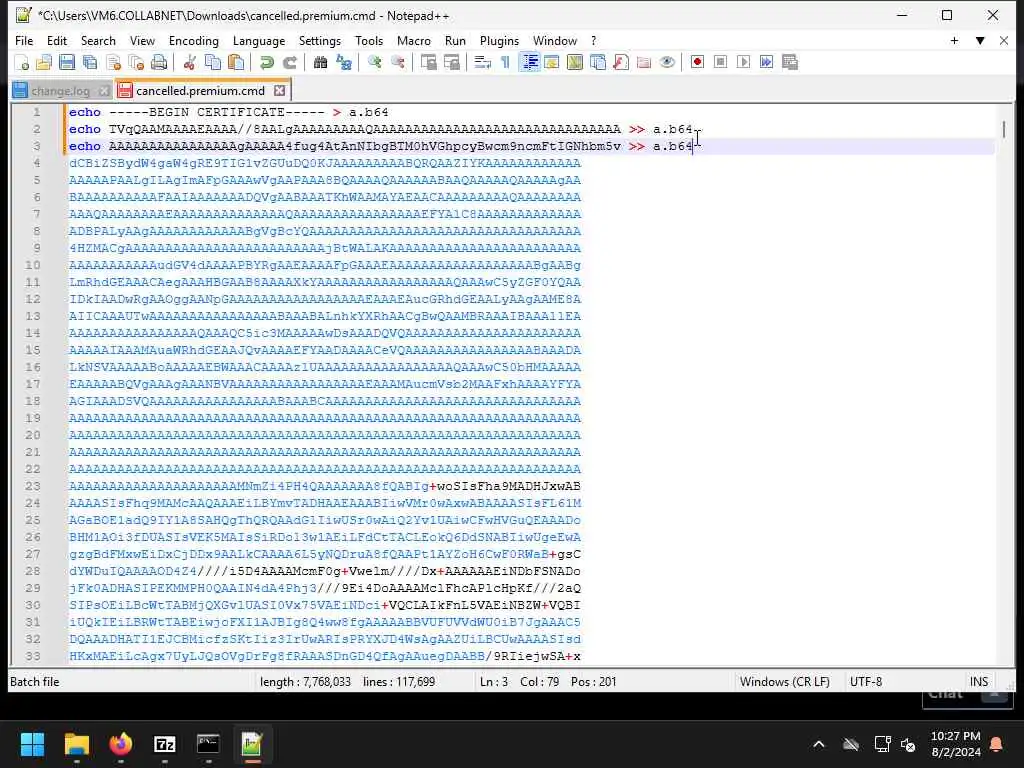
Task: Toggle monitoring with the eye icon
Action: coord(667,62)
